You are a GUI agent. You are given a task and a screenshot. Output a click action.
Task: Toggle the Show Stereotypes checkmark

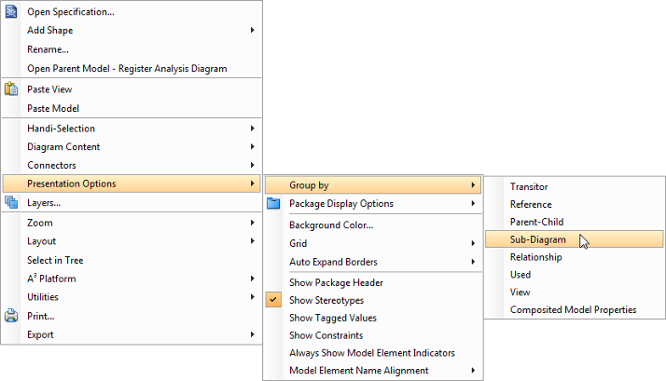[x=274, y=300]
